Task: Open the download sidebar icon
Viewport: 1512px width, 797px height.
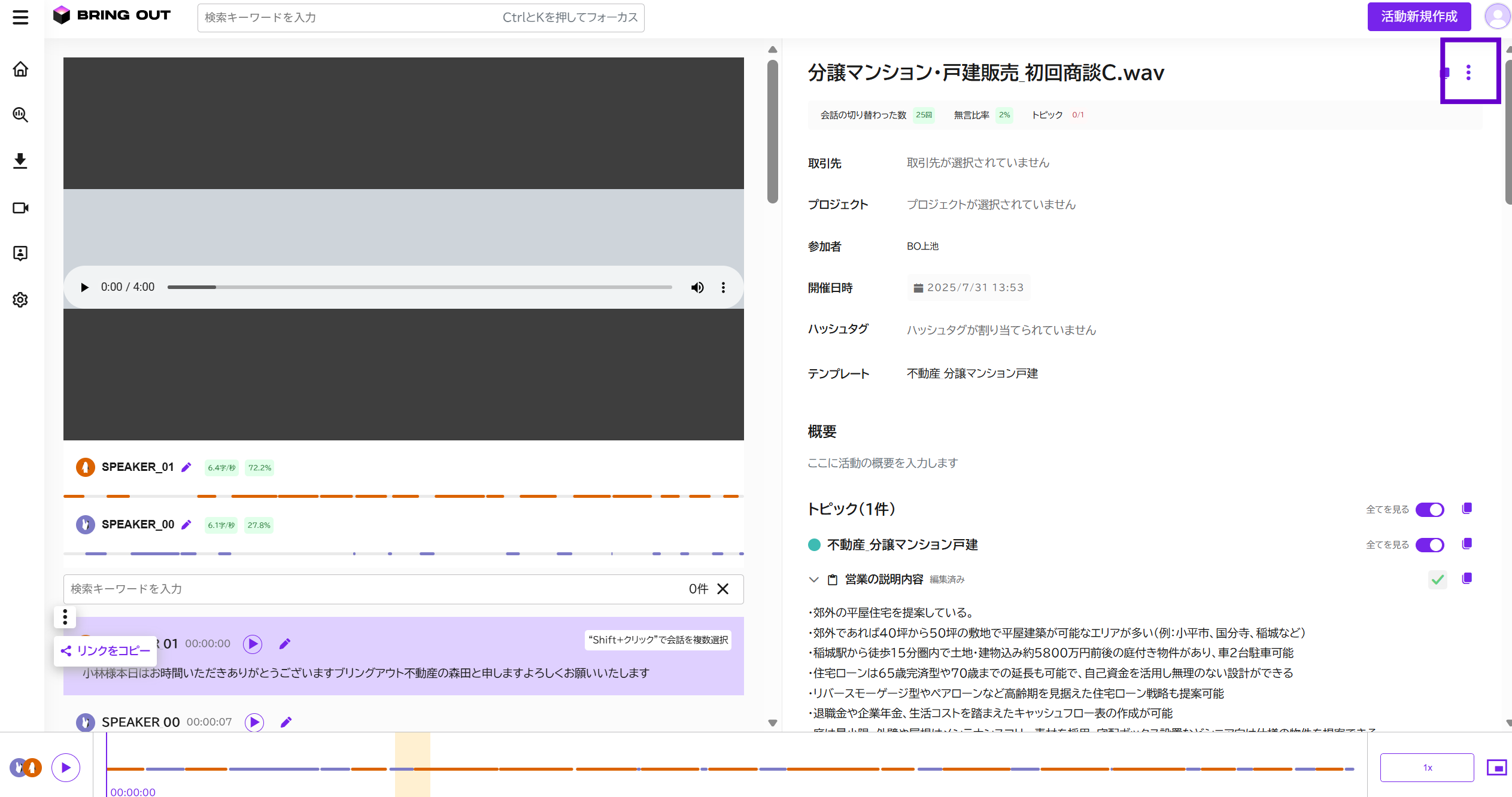Action: [x=20, y=161]
